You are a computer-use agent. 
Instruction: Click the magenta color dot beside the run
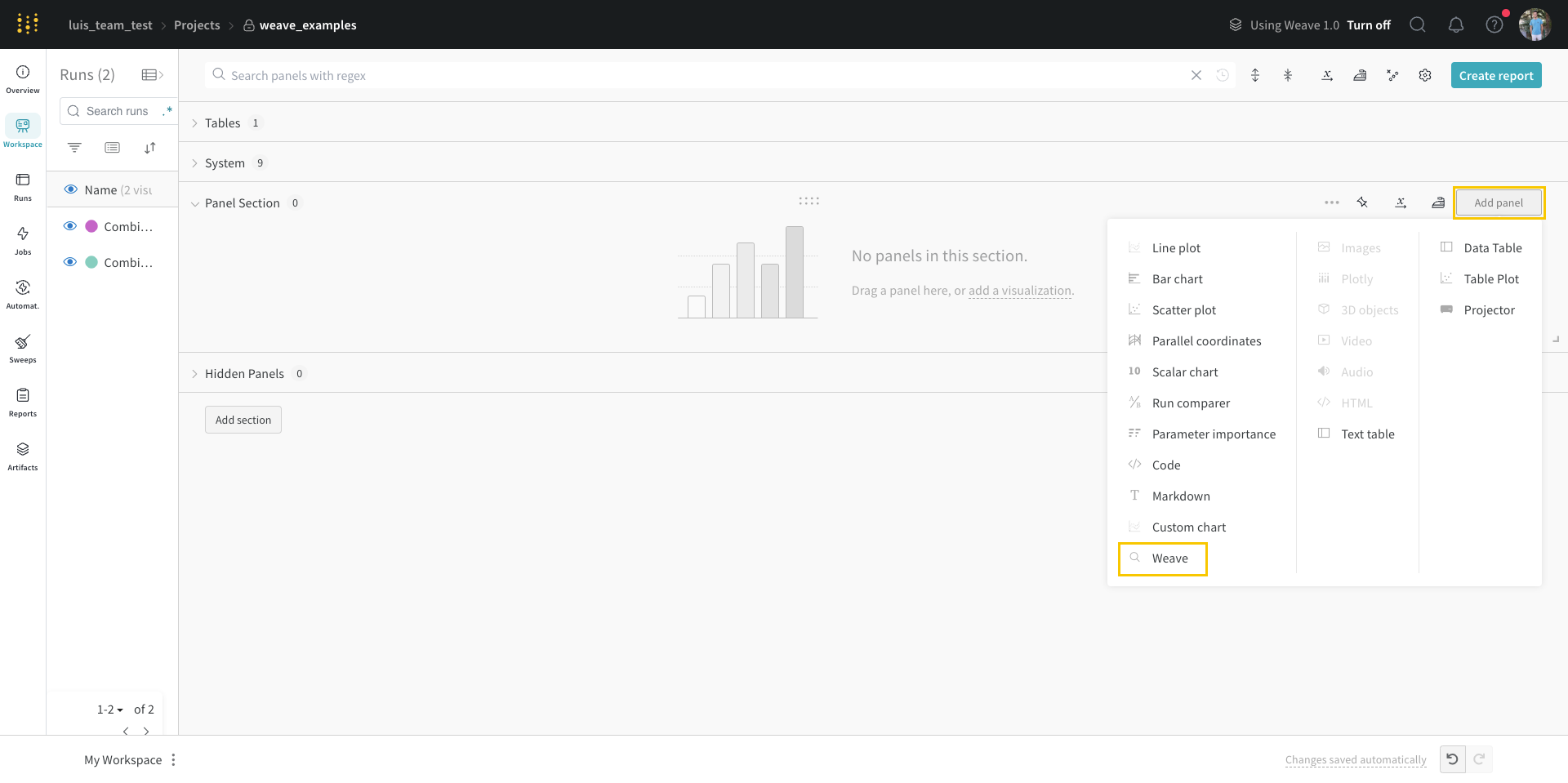point(91,226)
